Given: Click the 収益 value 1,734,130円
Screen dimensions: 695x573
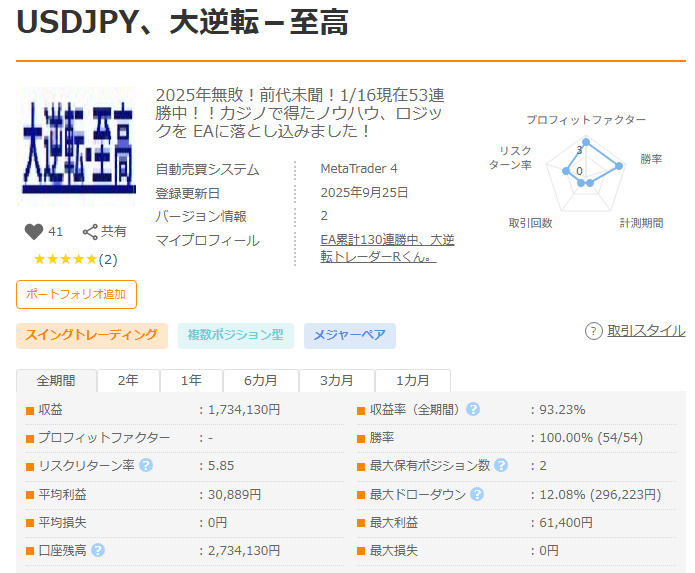Looking at the screenshot, I should coord(244,409).
